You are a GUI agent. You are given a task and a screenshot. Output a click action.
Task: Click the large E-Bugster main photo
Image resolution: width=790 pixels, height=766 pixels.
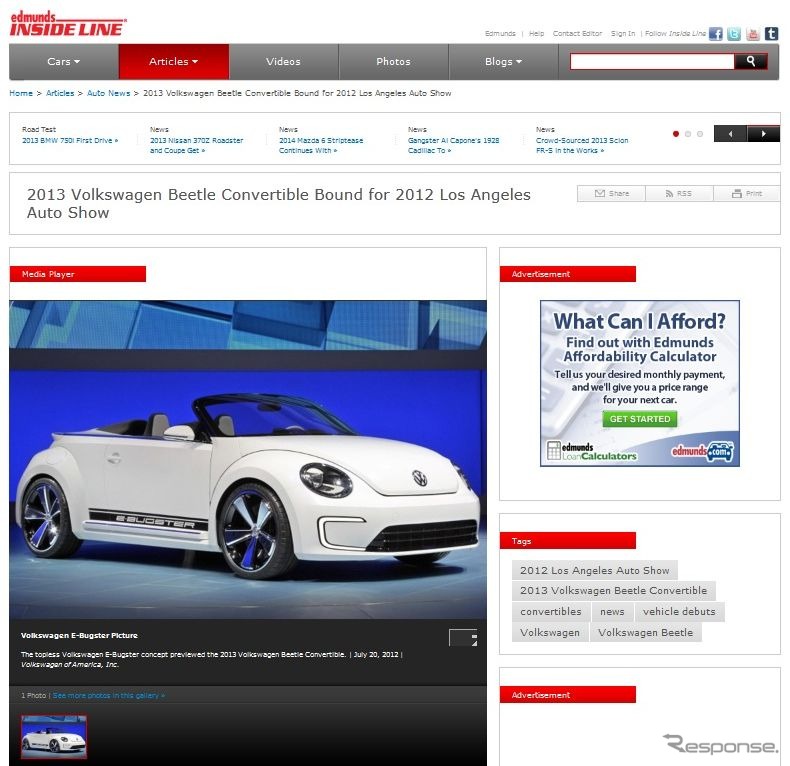point(248,460)
